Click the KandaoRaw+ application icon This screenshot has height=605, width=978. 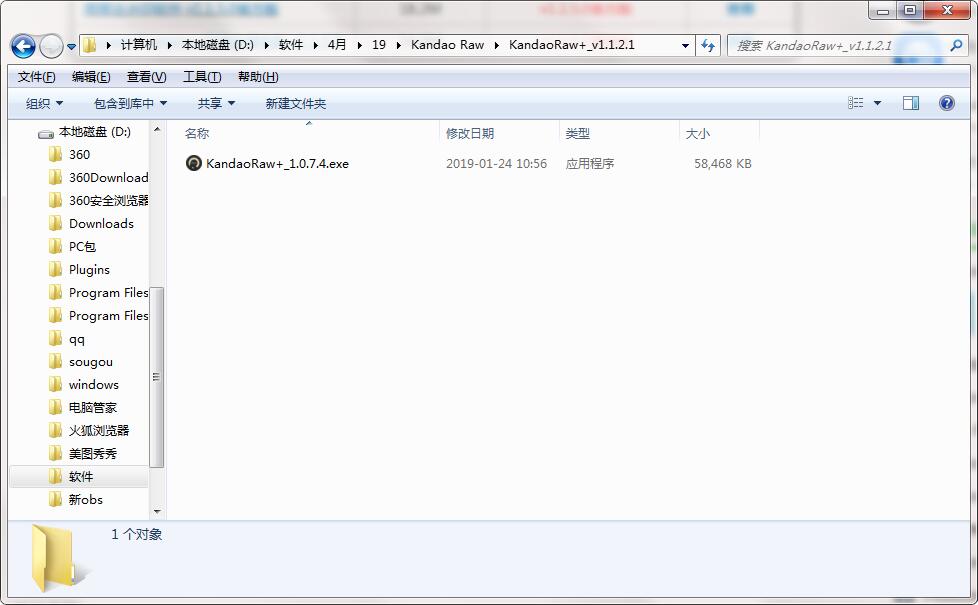(194, 163)
